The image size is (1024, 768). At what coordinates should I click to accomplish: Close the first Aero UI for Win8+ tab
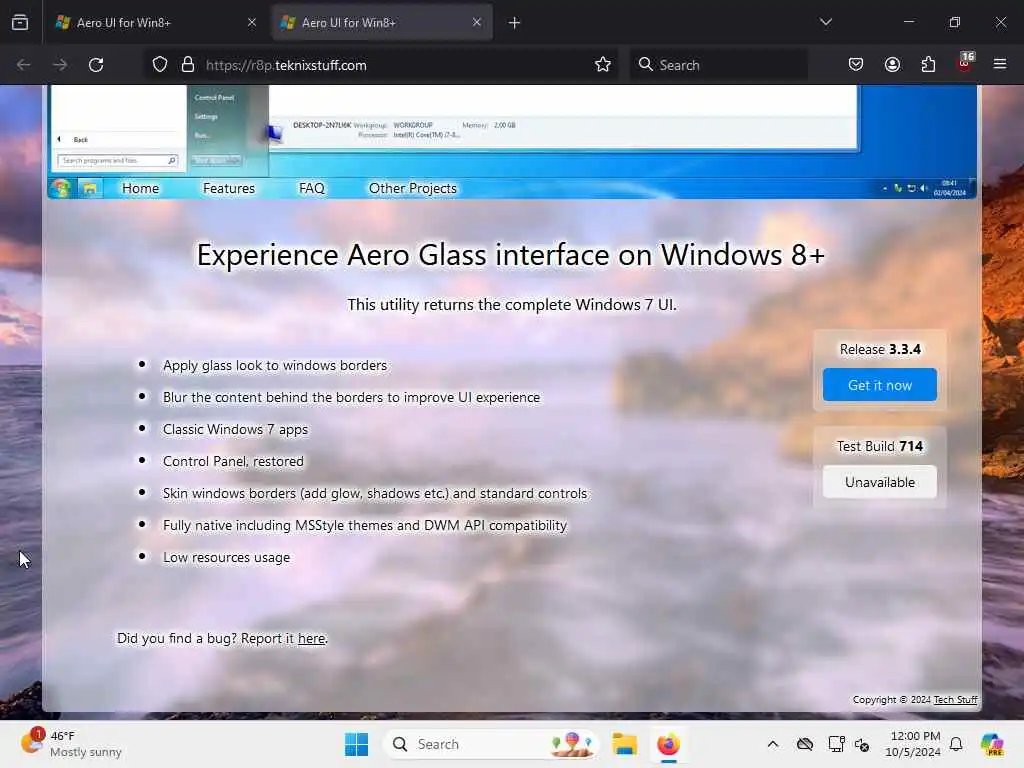pyautogui.click(x=252, y=22)
